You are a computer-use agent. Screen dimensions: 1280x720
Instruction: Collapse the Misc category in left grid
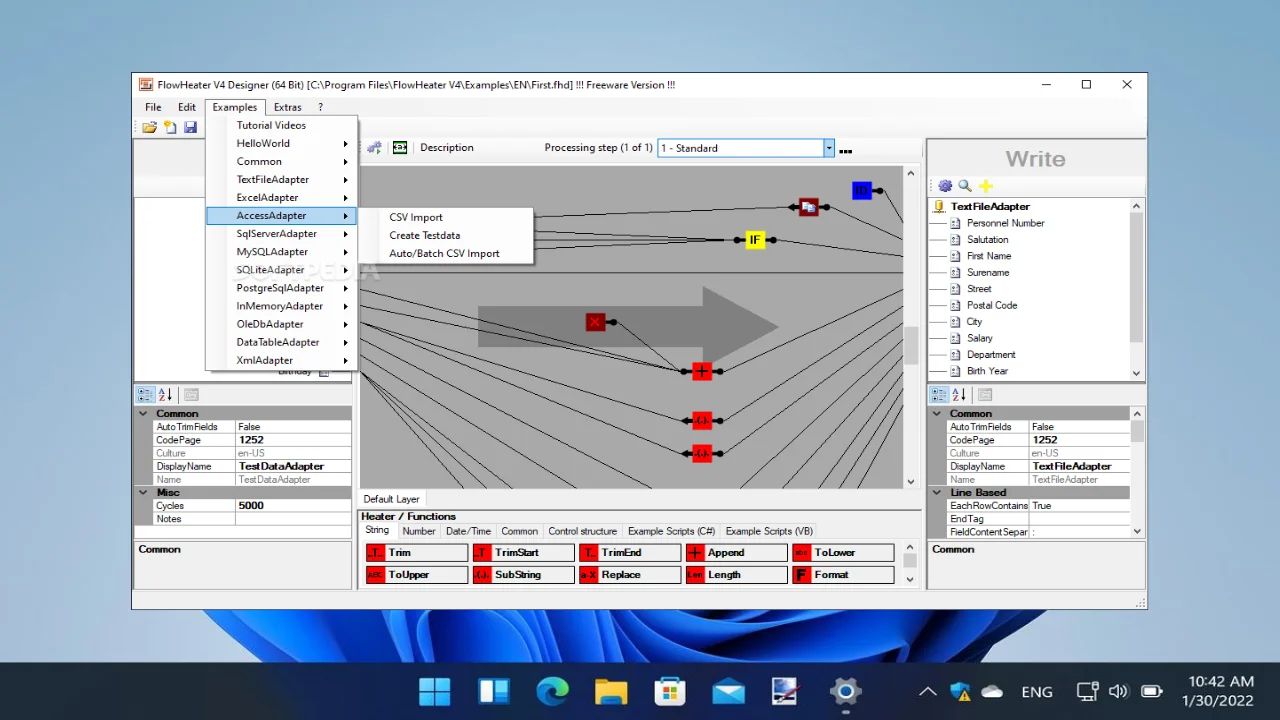[143, 492]
